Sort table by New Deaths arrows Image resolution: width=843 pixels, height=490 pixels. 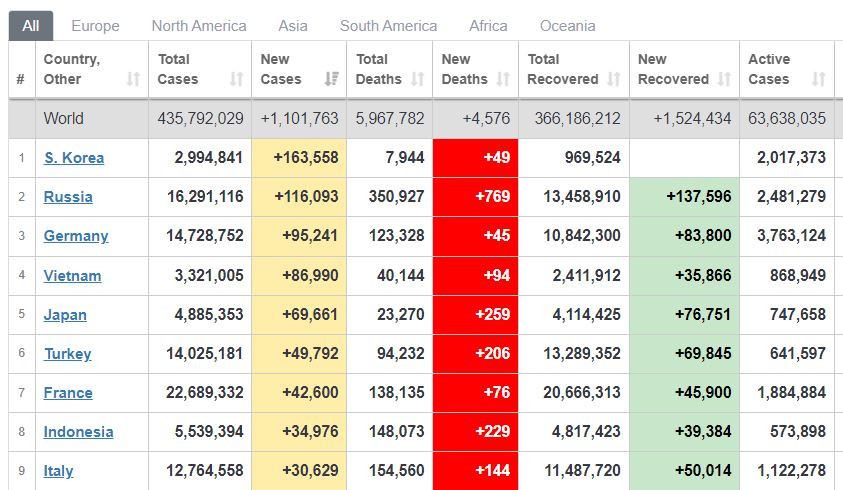(x=503, y=79)
